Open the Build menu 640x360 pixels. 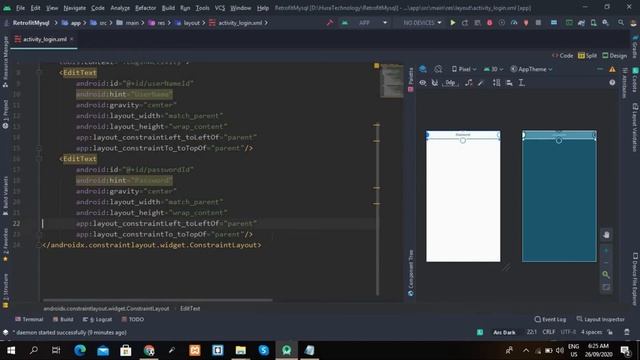(168, 8)
